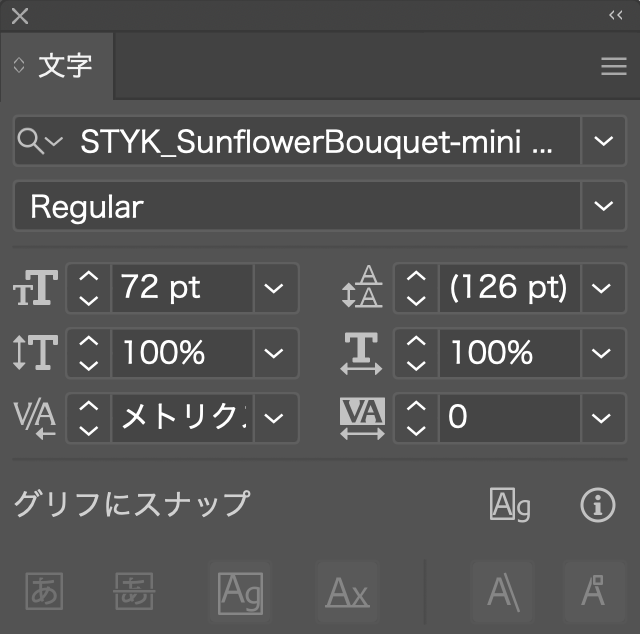Increase kerning with the up stepper
The height and width of the screenshot is (634, 640).
coord(88,406)
